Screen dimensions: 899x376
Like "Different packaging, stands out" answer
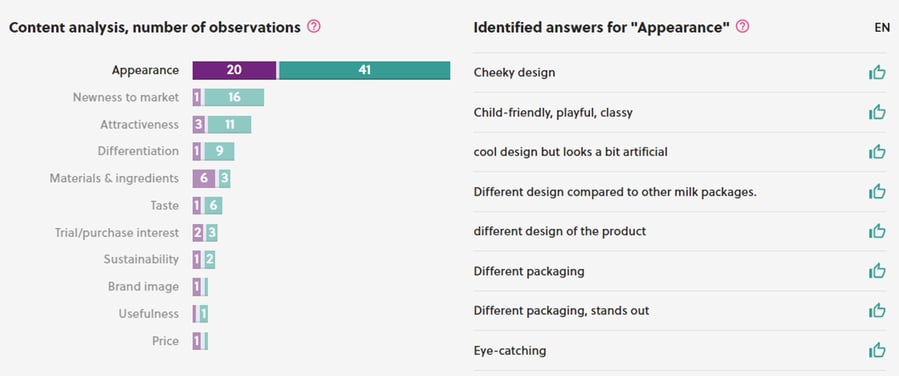(x=877, y=311)
